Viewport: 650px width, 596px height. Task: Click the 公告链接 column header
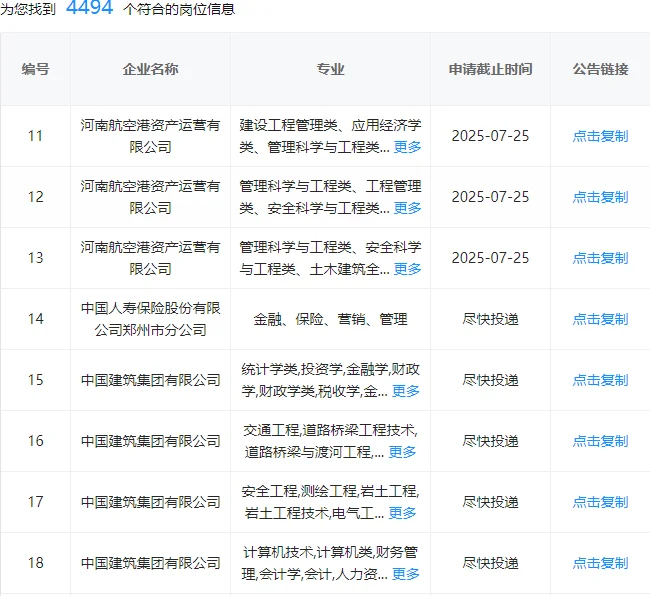pos(600,69)
